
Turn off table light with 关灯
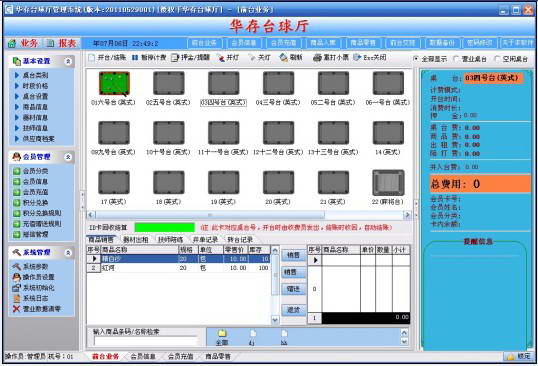253,58
